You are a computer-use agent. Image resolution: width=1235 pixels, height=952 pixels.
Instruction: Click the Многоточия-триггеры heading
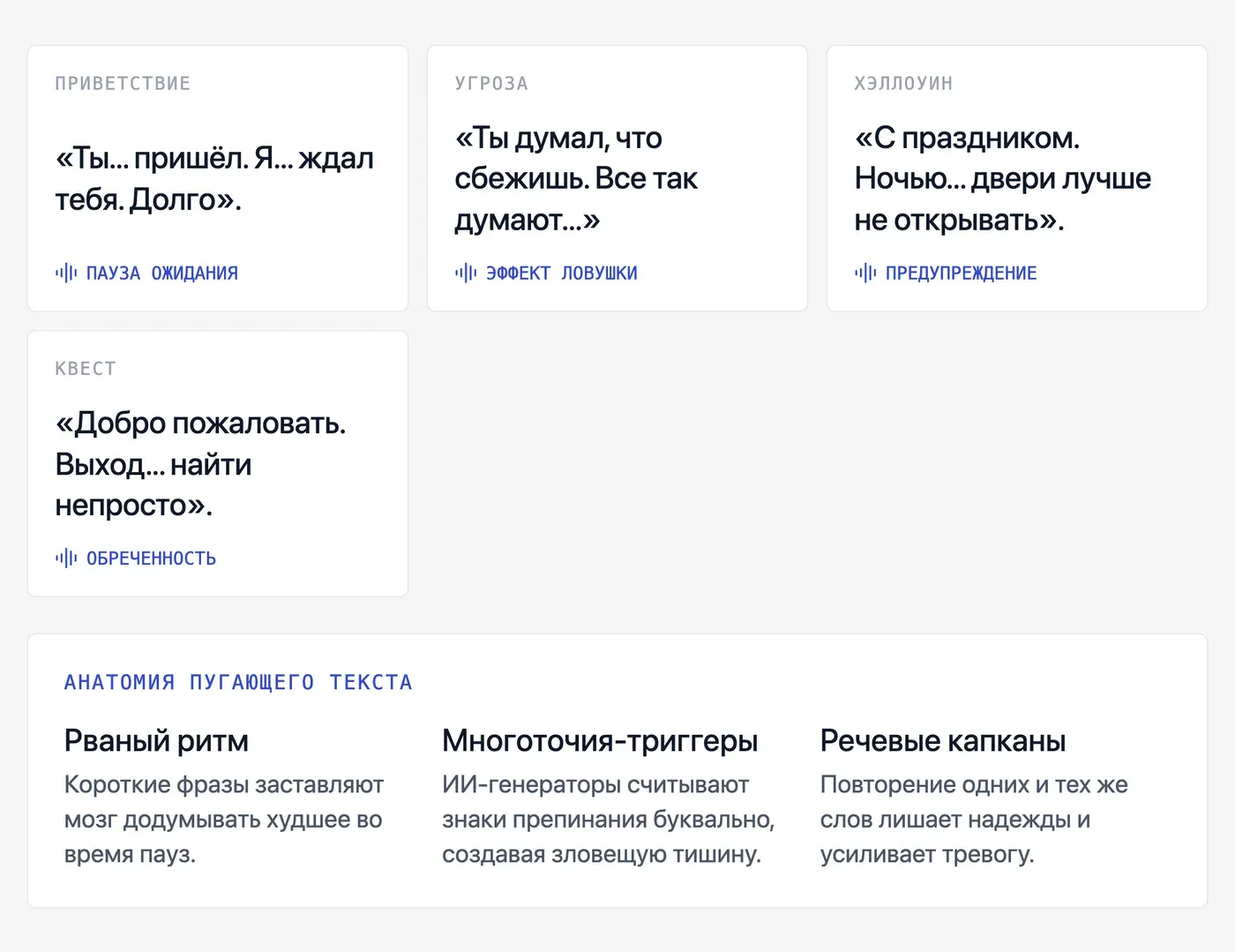point(600,741)
